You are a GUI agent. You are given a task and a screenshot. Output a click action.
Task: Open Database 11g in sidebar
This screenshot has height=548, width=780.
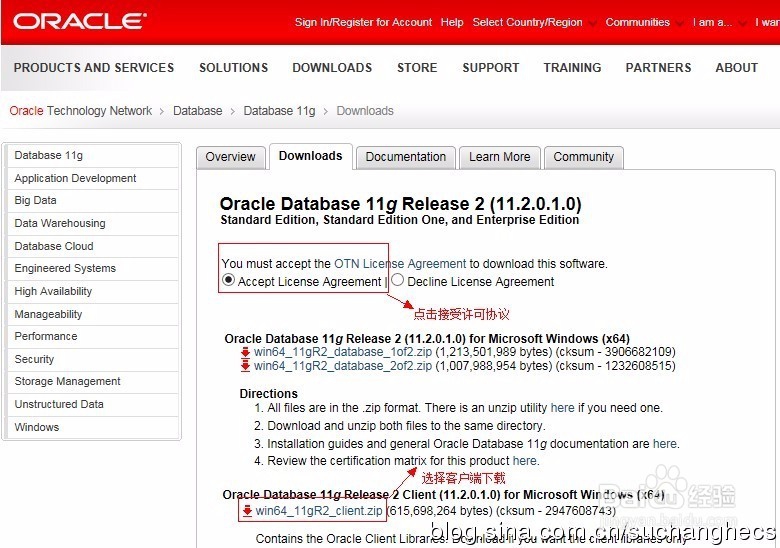(93, 156)
